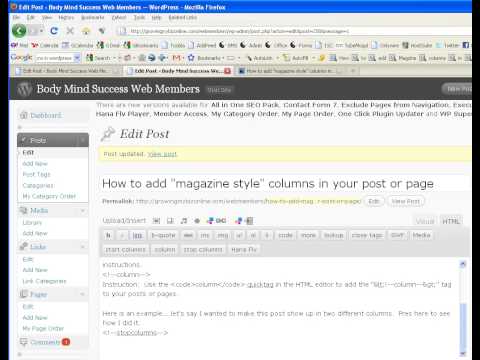Viewport: 480px width, 360px height.
Task: Open the Tools menu
Action: click(139, 17)
